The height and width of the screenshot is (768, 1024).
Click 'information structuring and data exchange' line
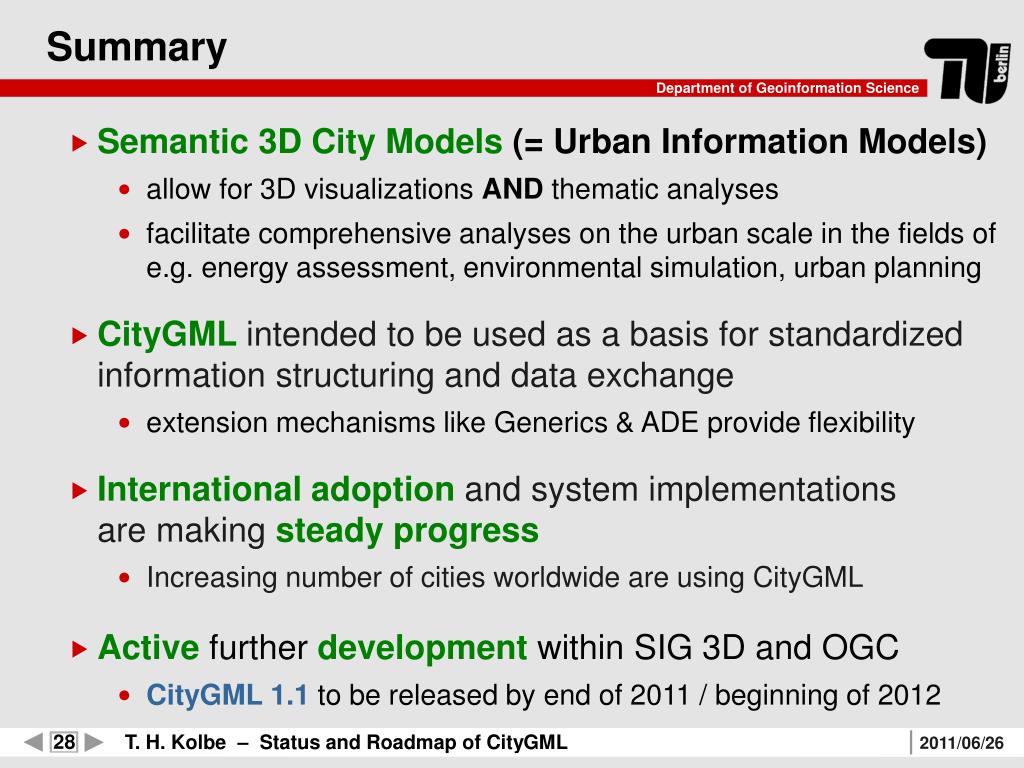[415, 376]
